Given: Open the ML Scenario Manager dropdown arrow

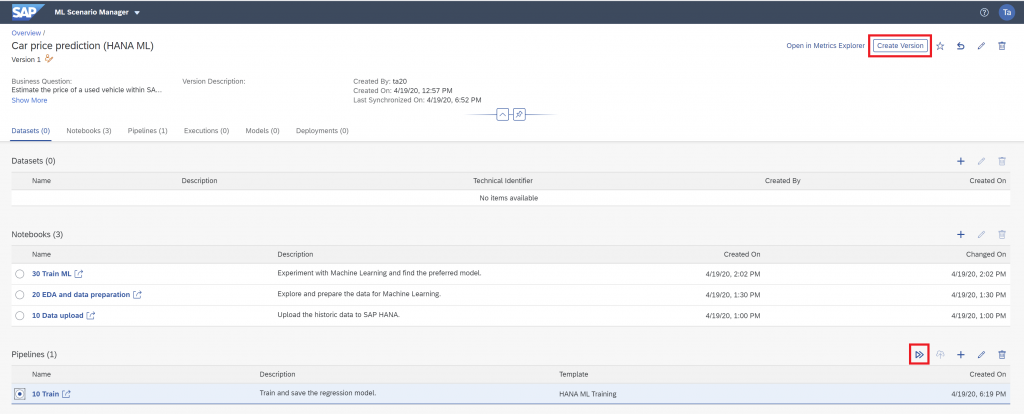Looking at the screenshot, I should click(136, 13).
